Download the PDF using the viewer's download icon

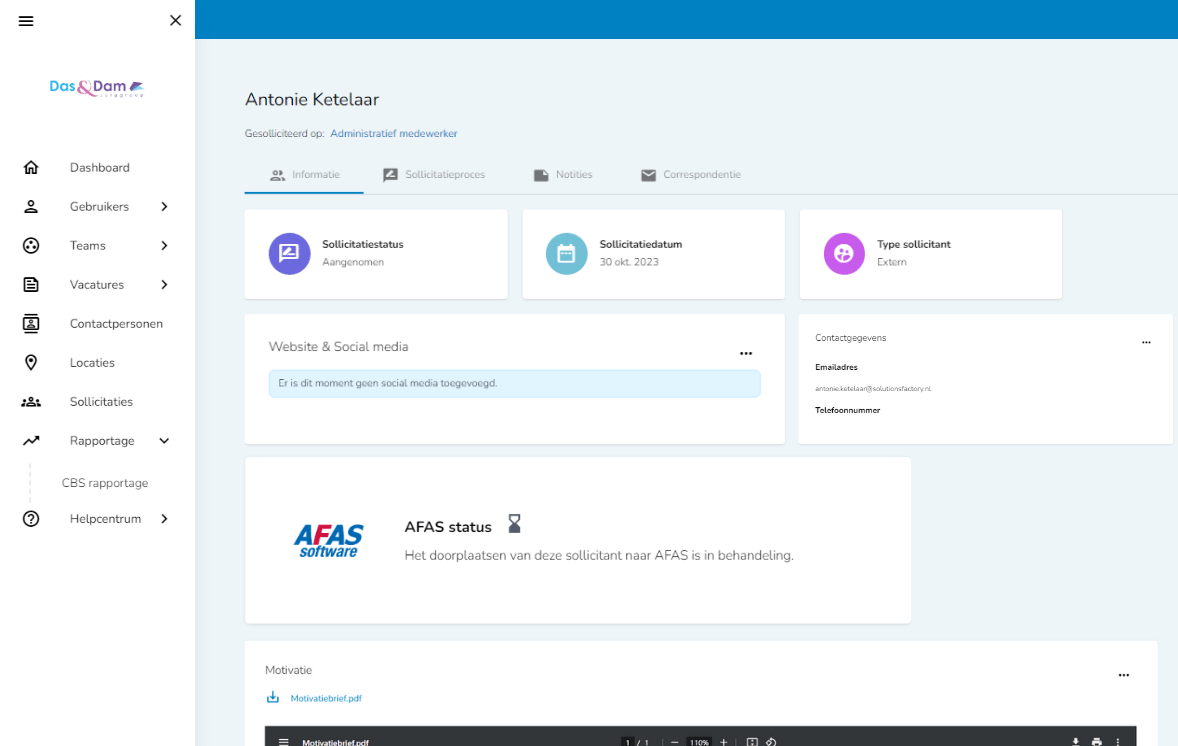tap(1075, 741)
